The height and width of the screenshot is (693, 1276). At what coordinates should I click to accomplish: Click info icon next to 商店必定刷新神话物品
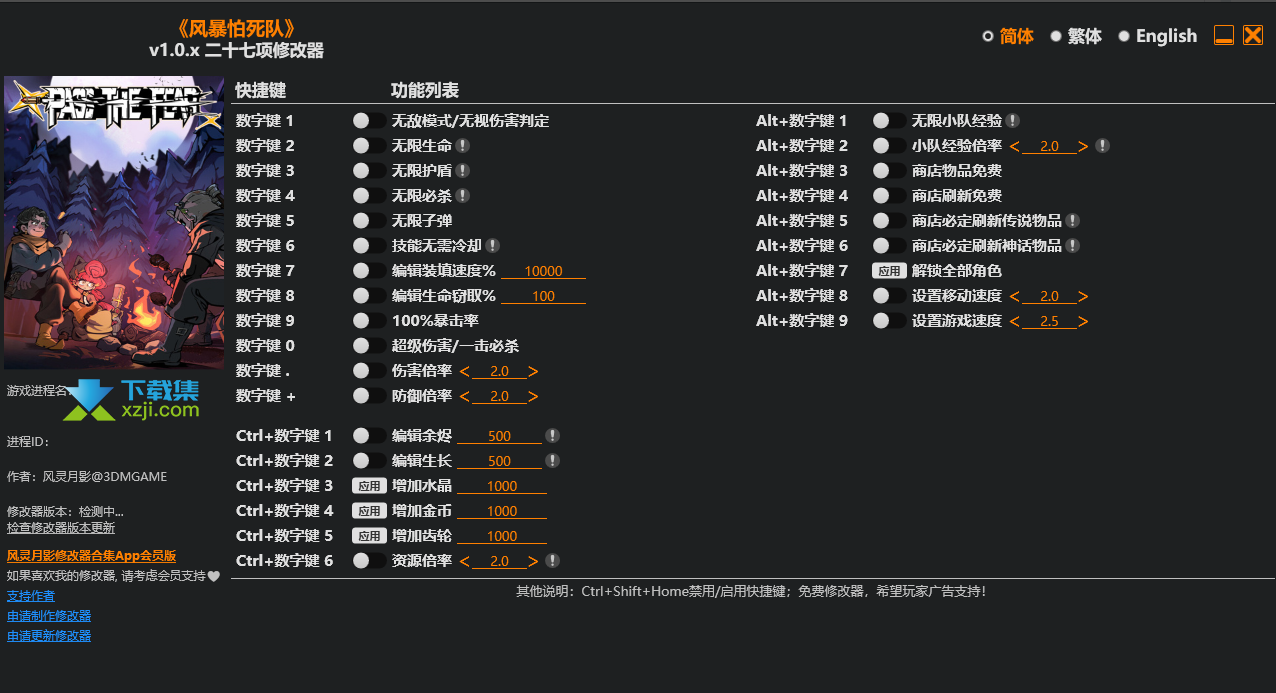tap(1072, 246)
